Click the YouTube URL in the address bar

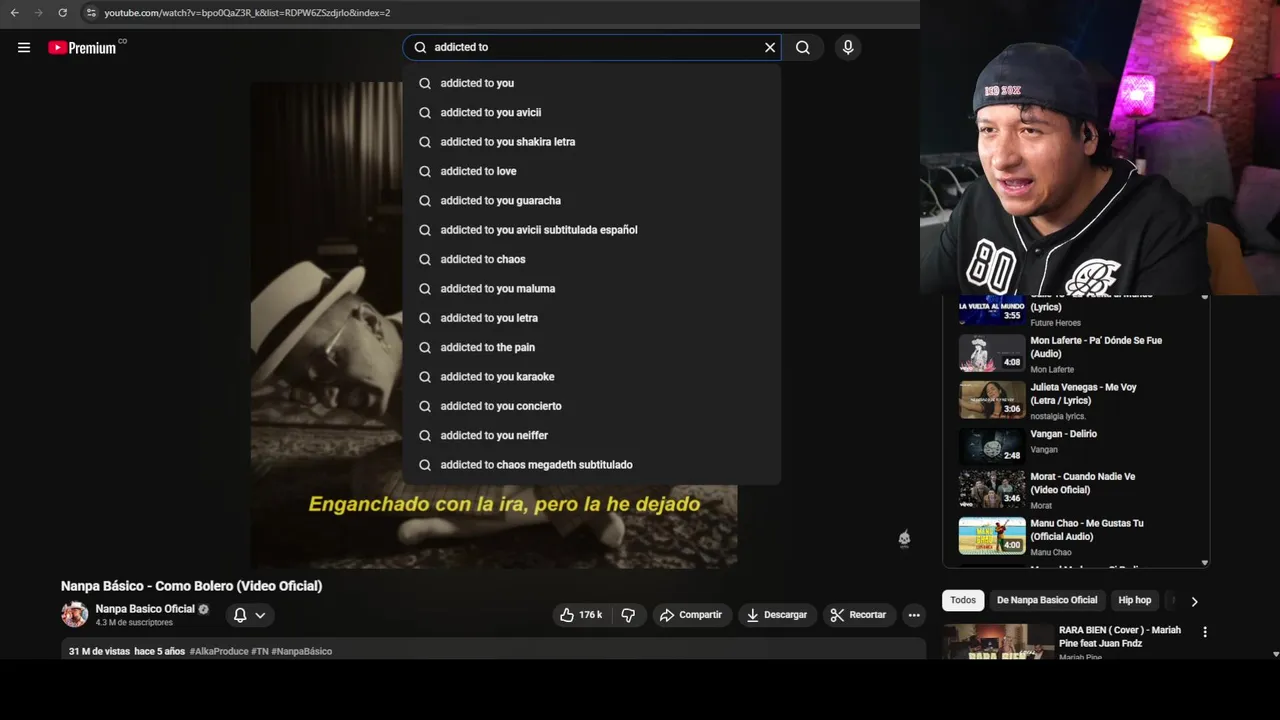tap(247, 13)
